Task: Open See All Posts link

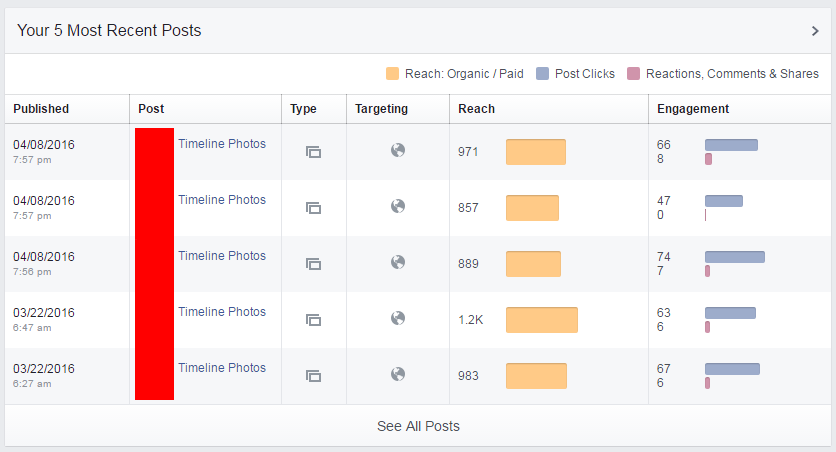Action: pos(418,426)
